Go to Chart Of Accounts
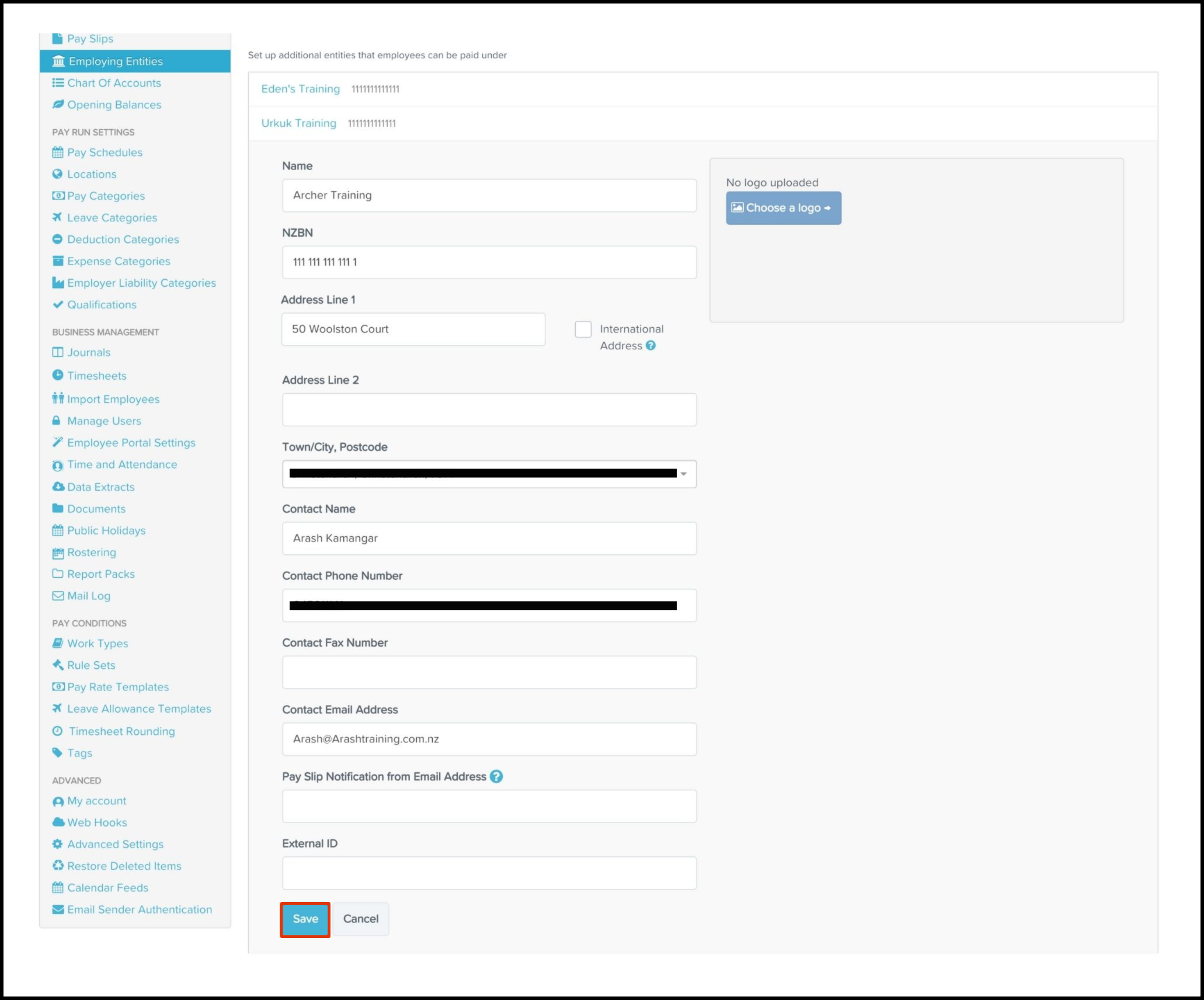The height and width of the screenshot is (1000, 1204). click(114, 83)
